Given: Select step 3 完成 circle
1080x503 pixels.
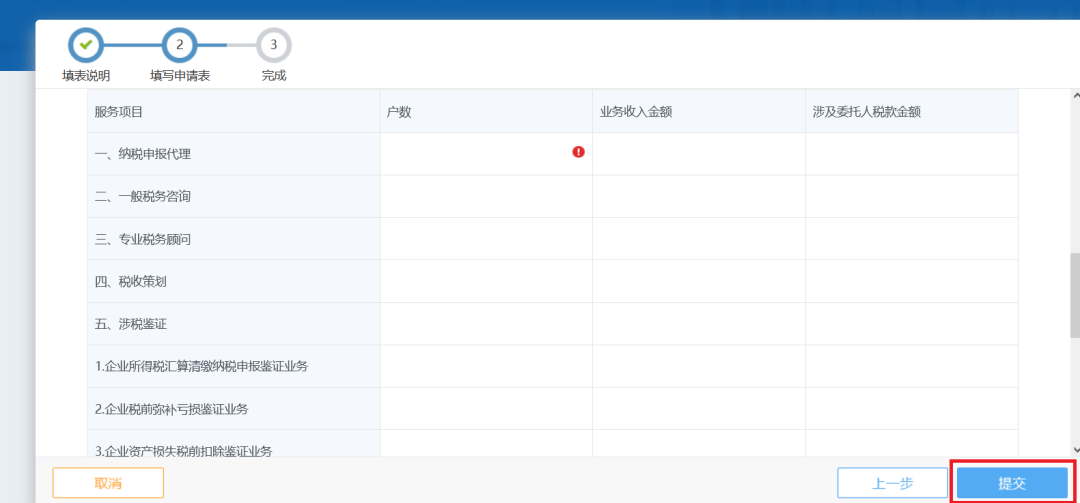Looking at the screenshot, I should (x=273, y=45).
